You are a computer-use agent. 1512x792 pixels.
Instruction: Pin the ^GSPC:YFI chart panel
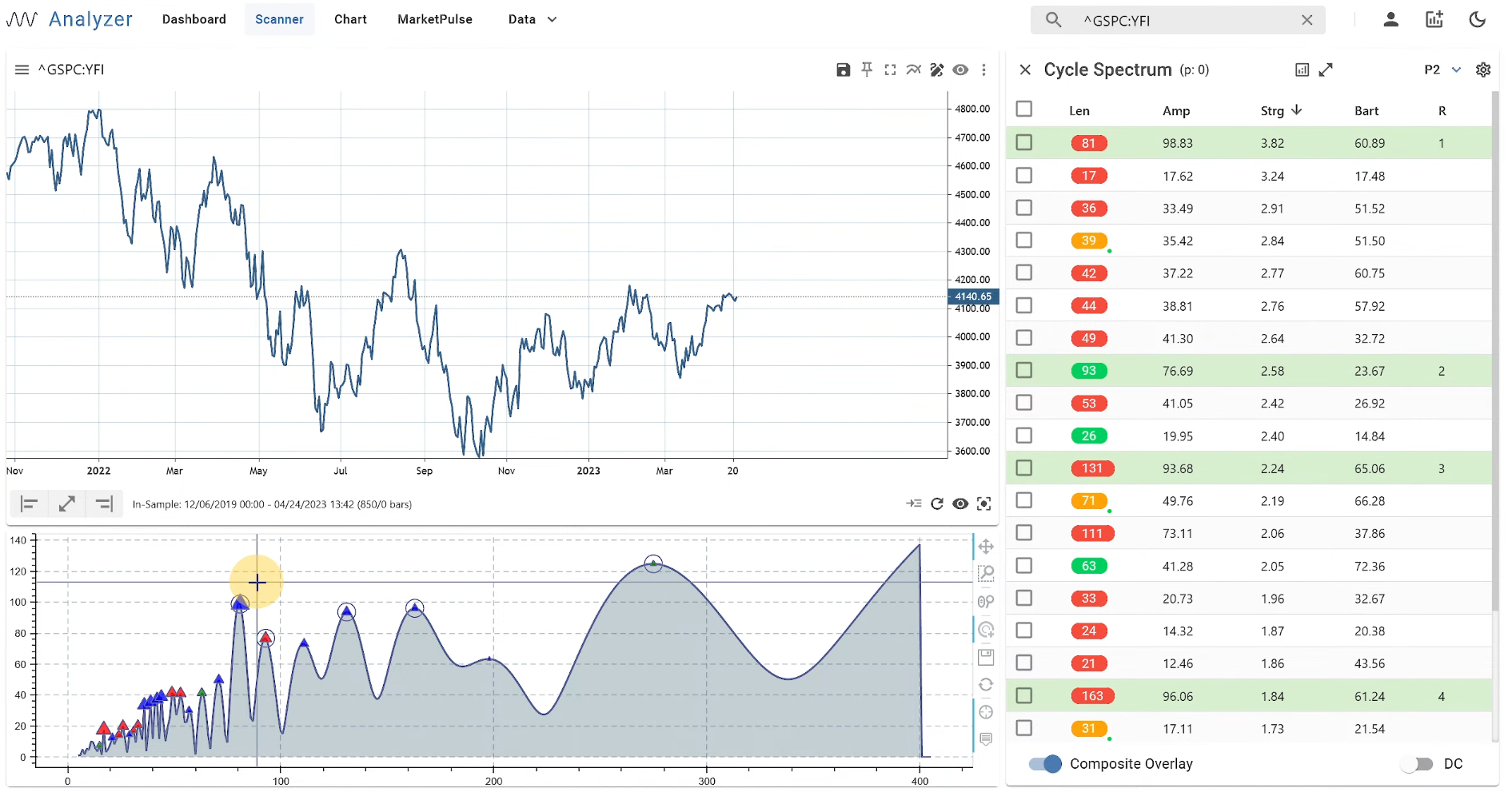coord(867,70)
